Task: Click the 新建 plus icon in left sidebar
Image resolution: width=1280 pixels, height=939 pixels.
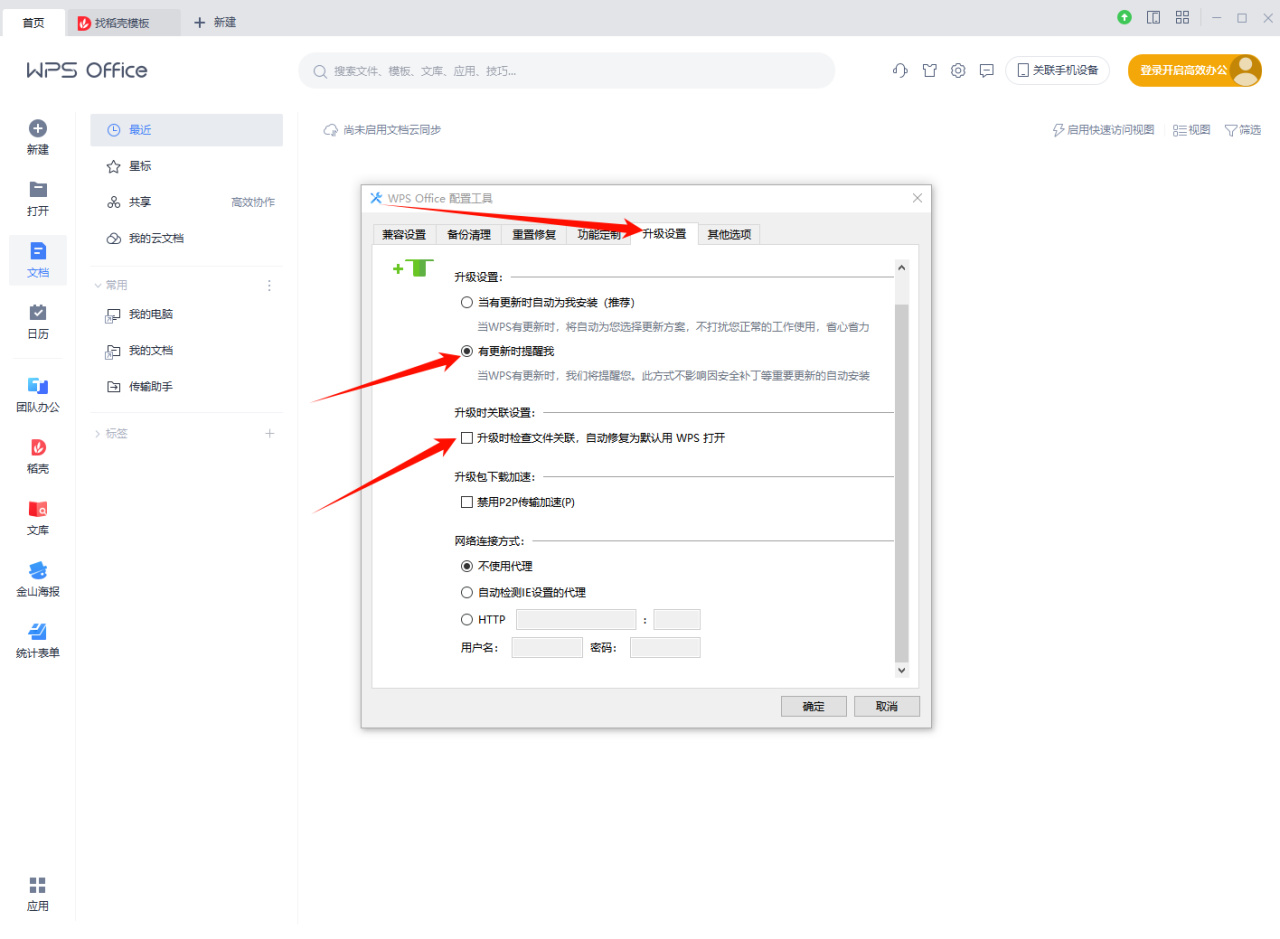Action: pos(38,128)
